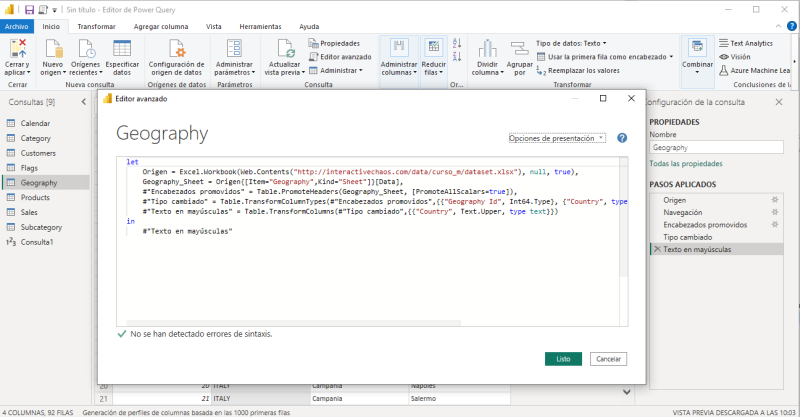
Task: Click Reemplazar los valores
Action: point(578,70)
